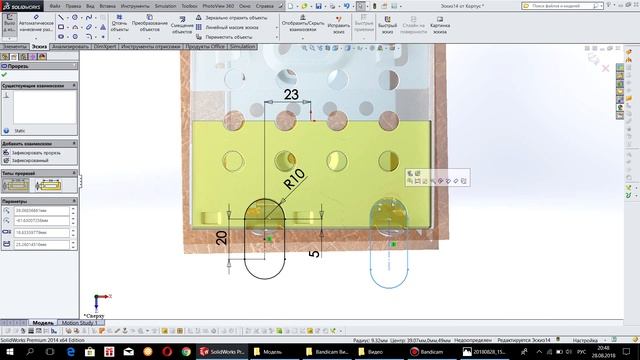Image resolution: width=640 pixels, height=360 pixels.
Task: Select the Point sketch tool
Action: 103,37
